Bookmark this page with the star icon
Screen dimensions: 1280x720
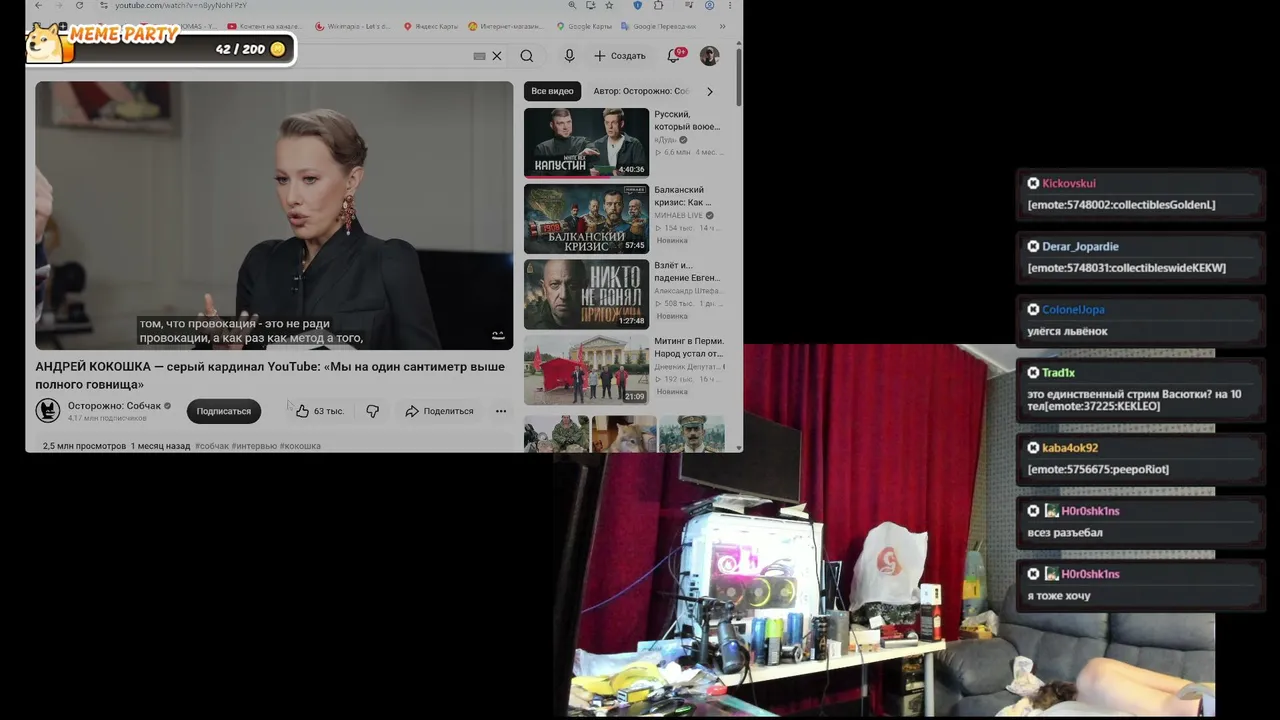pos(609,6)
